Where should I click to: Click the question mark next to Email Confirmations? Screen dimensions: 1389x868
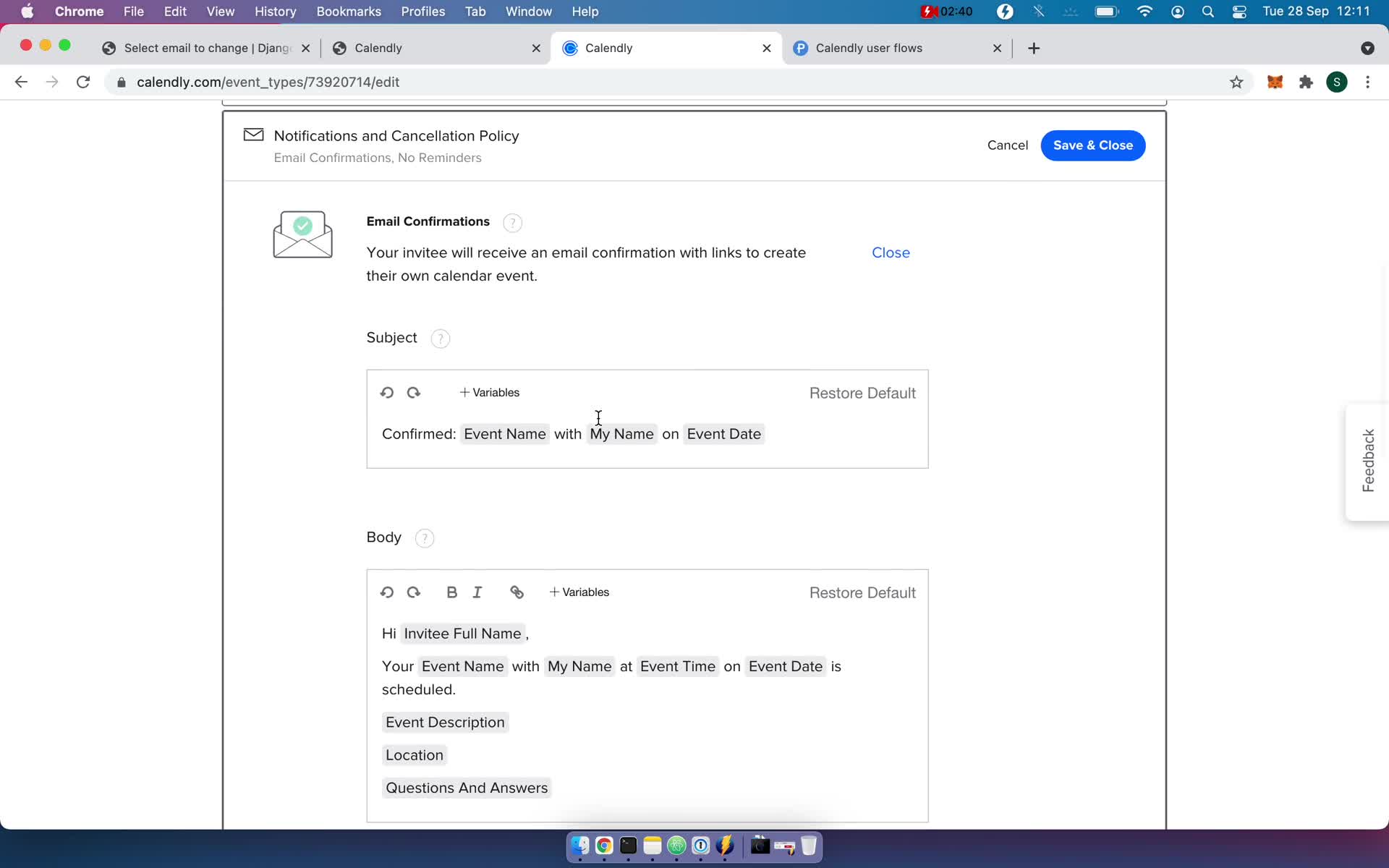click(x=513, y=221)
